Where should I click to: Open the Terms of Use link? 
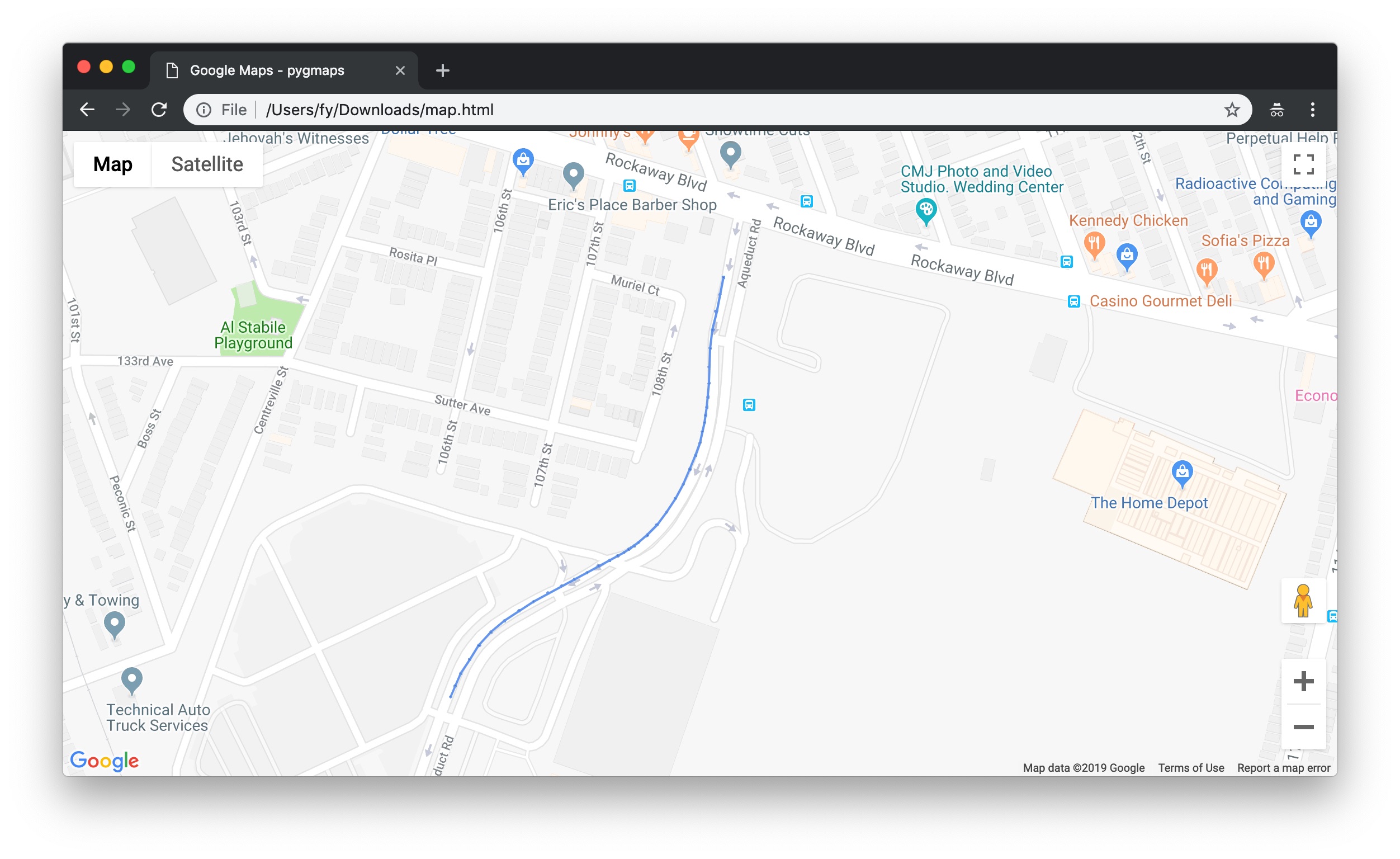[1191, 767]
